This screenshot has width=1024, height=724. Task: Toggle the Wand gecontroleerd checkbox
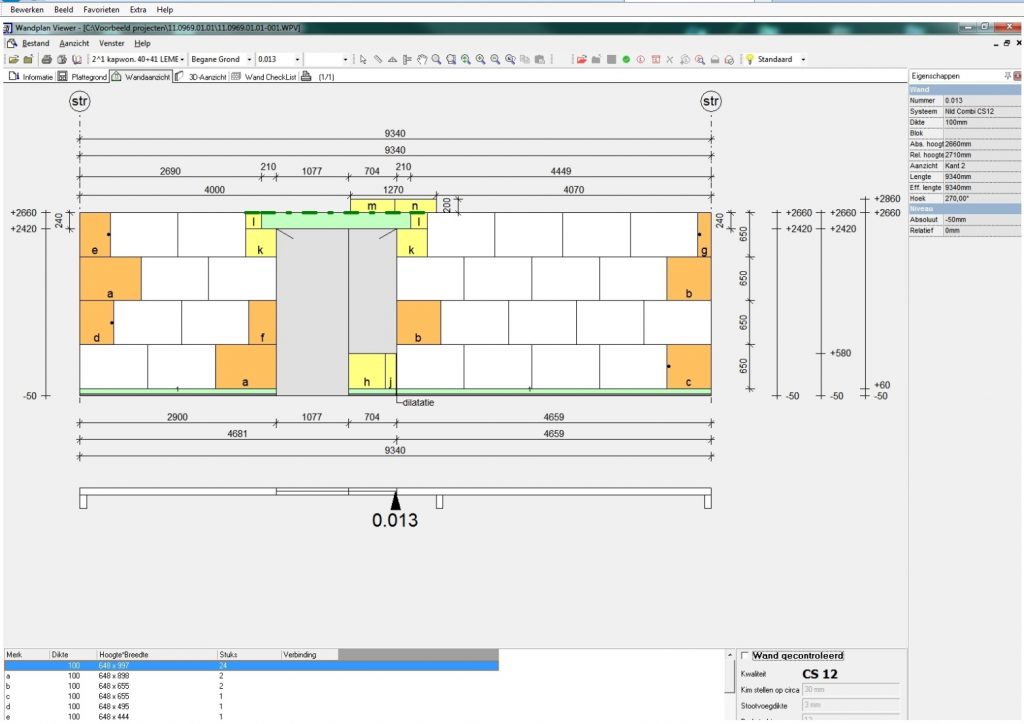click(x=744, y=655)
